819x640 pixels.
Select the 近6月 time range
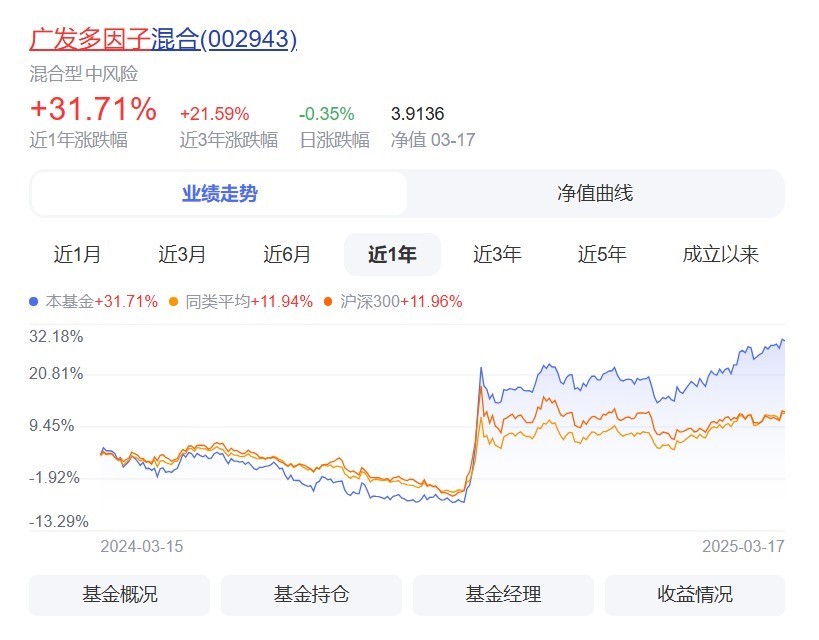pos(287,255)
